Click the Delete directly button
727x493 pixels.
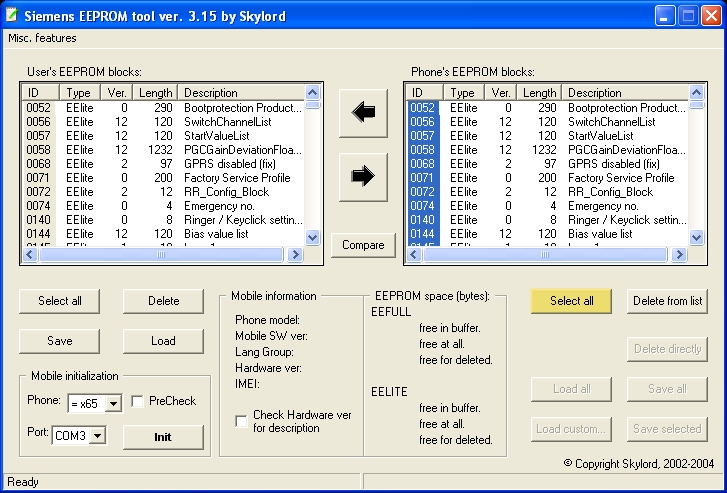pyautogui.click(x=667, y=349)
